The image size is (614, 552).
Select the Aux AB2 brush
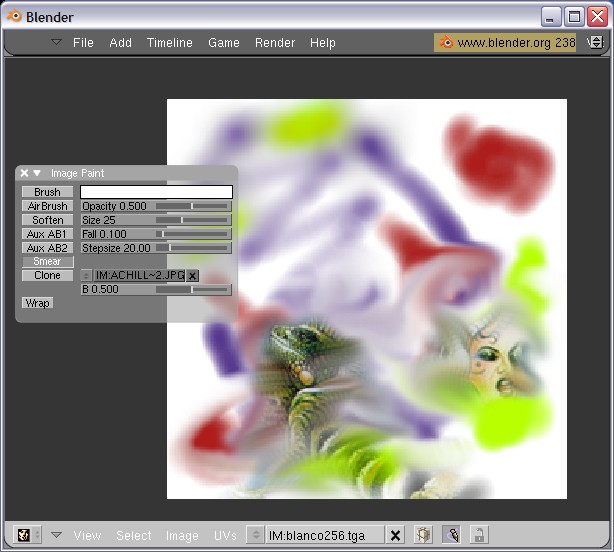(47, 248)
